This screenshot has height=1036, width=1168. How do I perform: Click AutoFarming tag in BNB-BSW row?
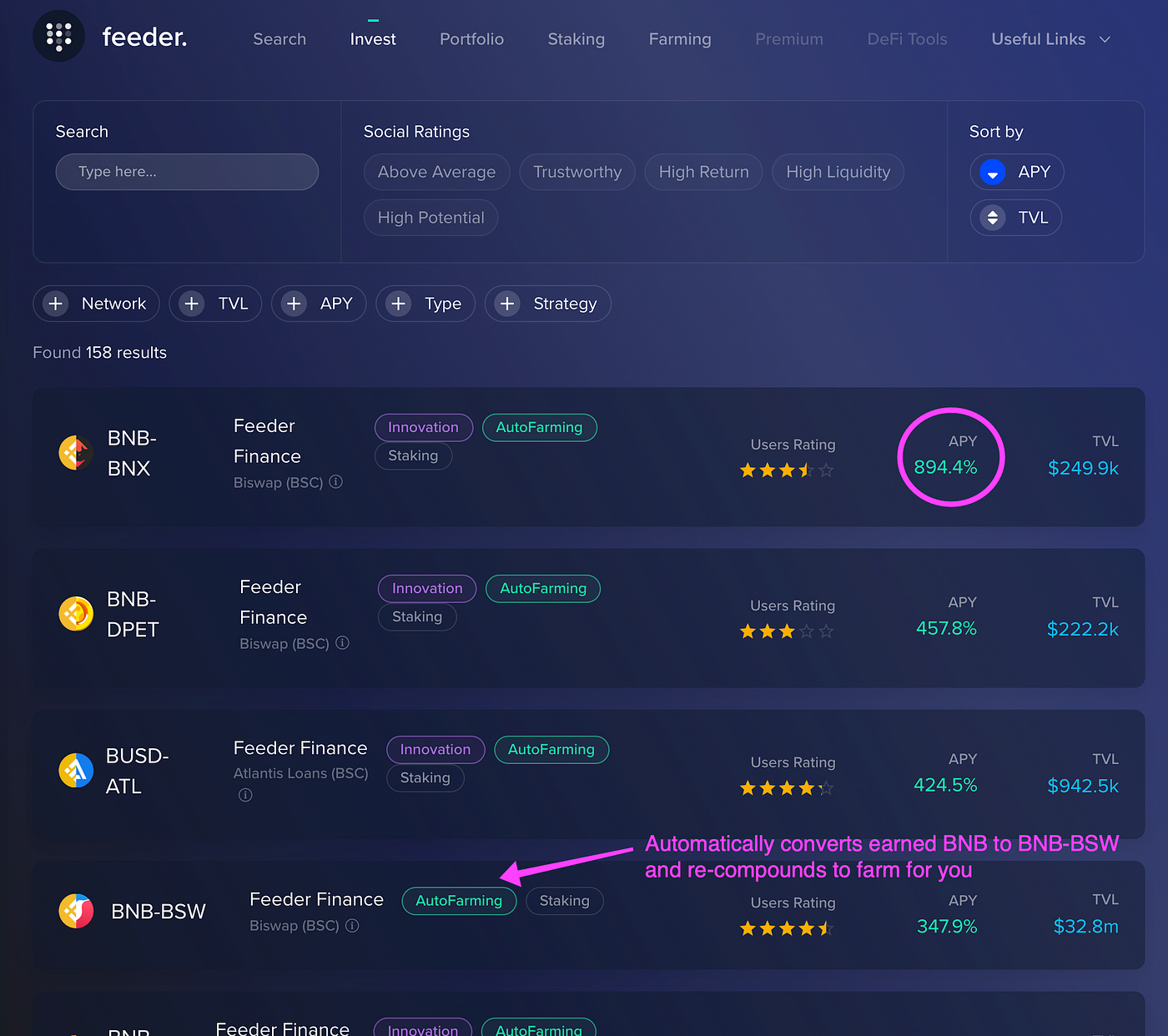pyautogui.click(x=459, y=901)
